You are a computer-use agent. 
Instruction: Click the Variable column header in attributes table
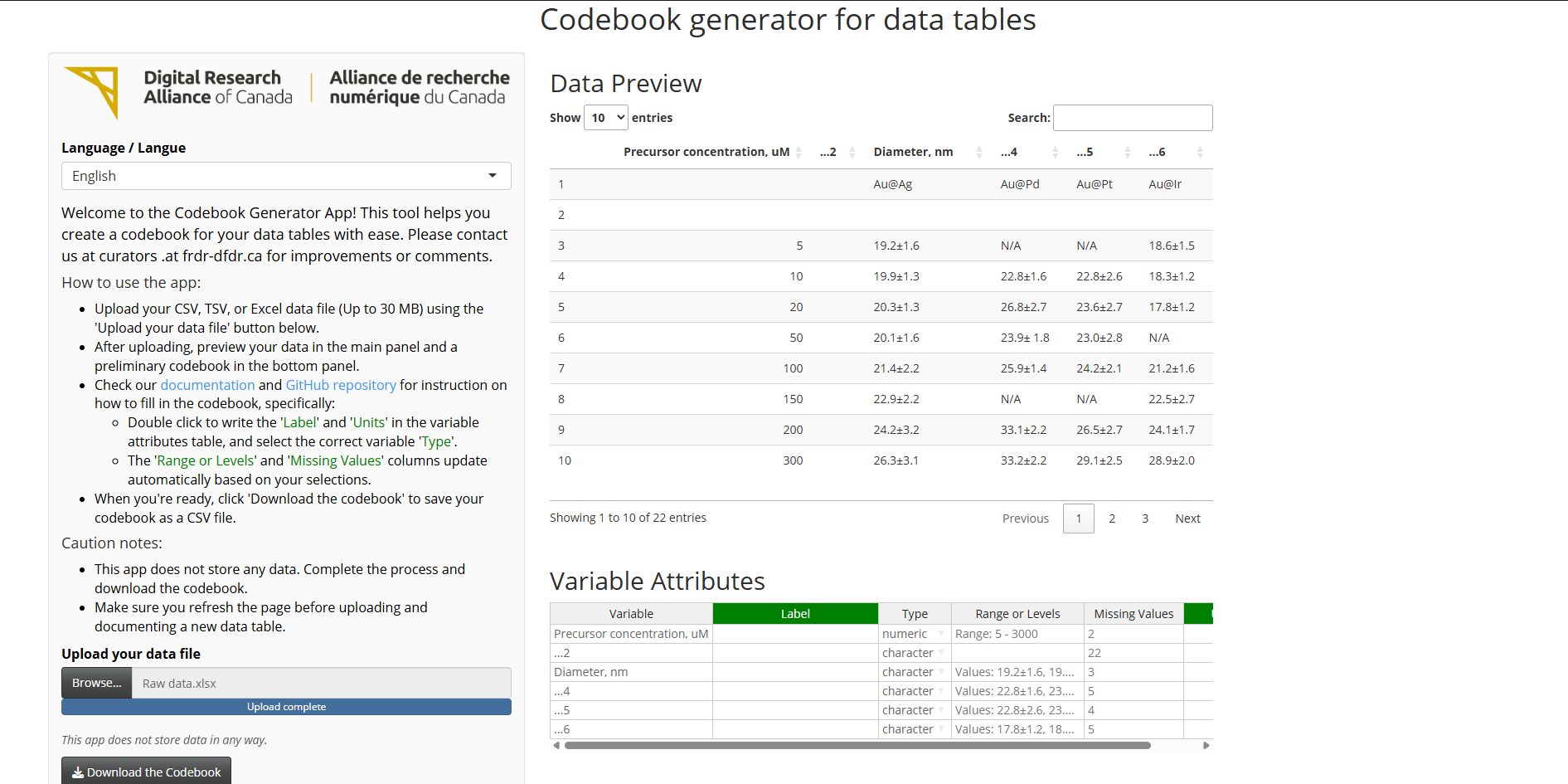point(631,614)
